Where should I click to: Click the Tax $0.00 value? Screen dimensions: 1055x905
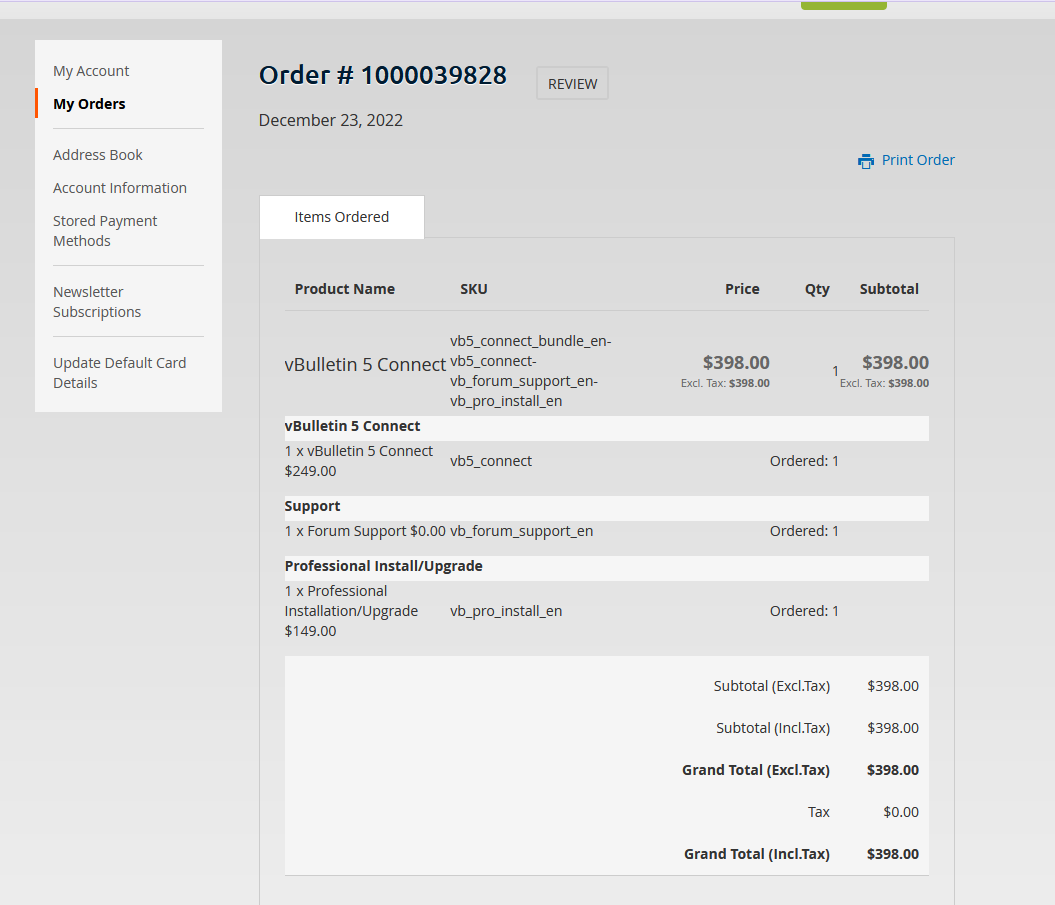(x=901, y=812)
